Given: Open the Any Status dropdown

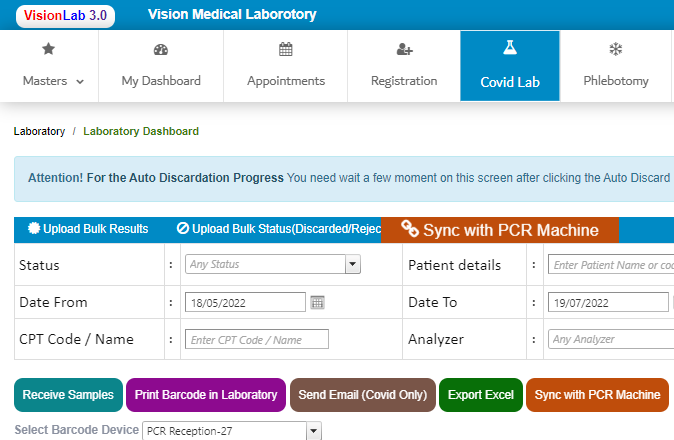Looking at the screenshot, I should 352,265.
